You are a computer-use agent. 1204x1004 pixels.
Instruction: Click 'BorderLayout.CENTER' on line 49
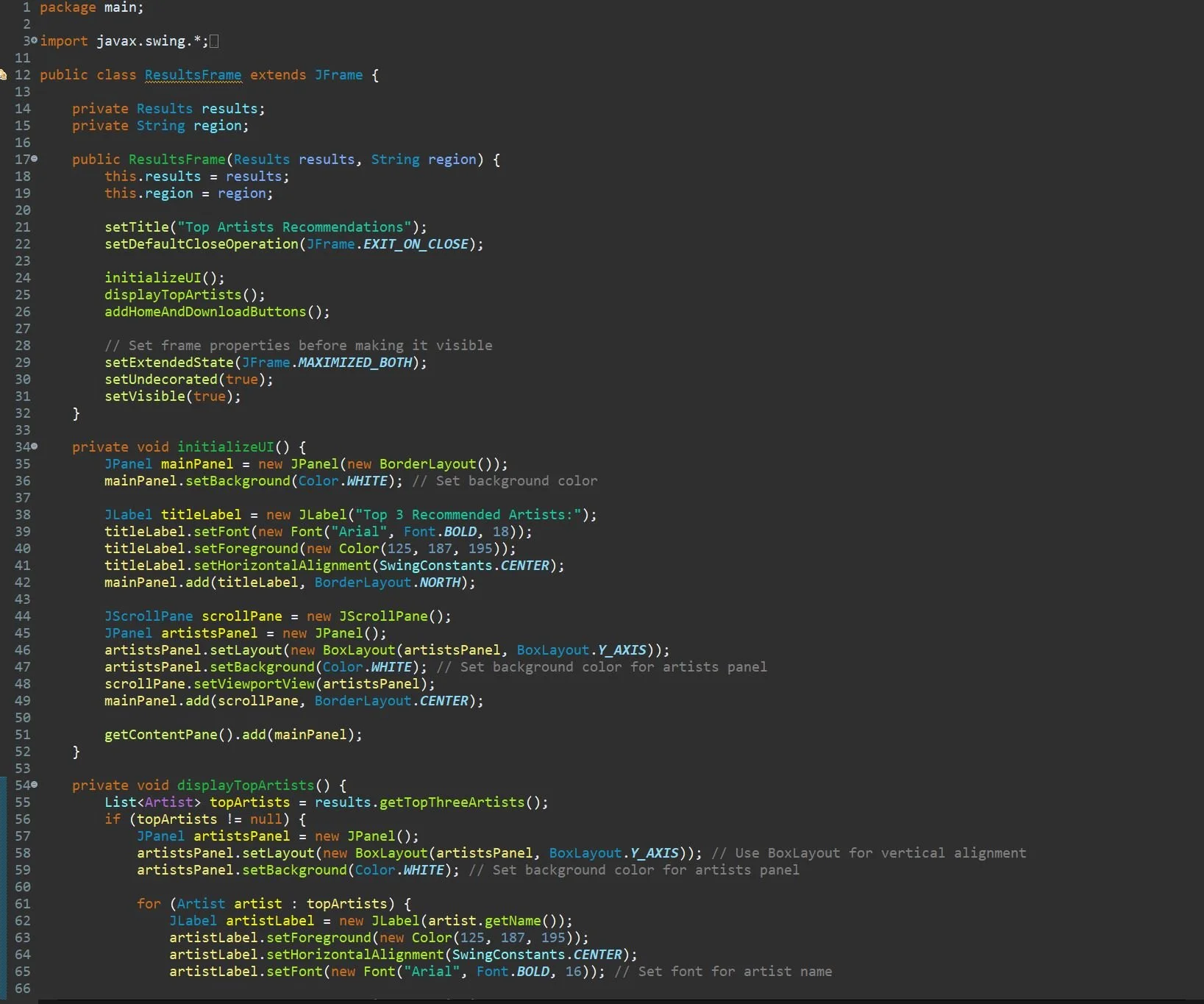391,701
